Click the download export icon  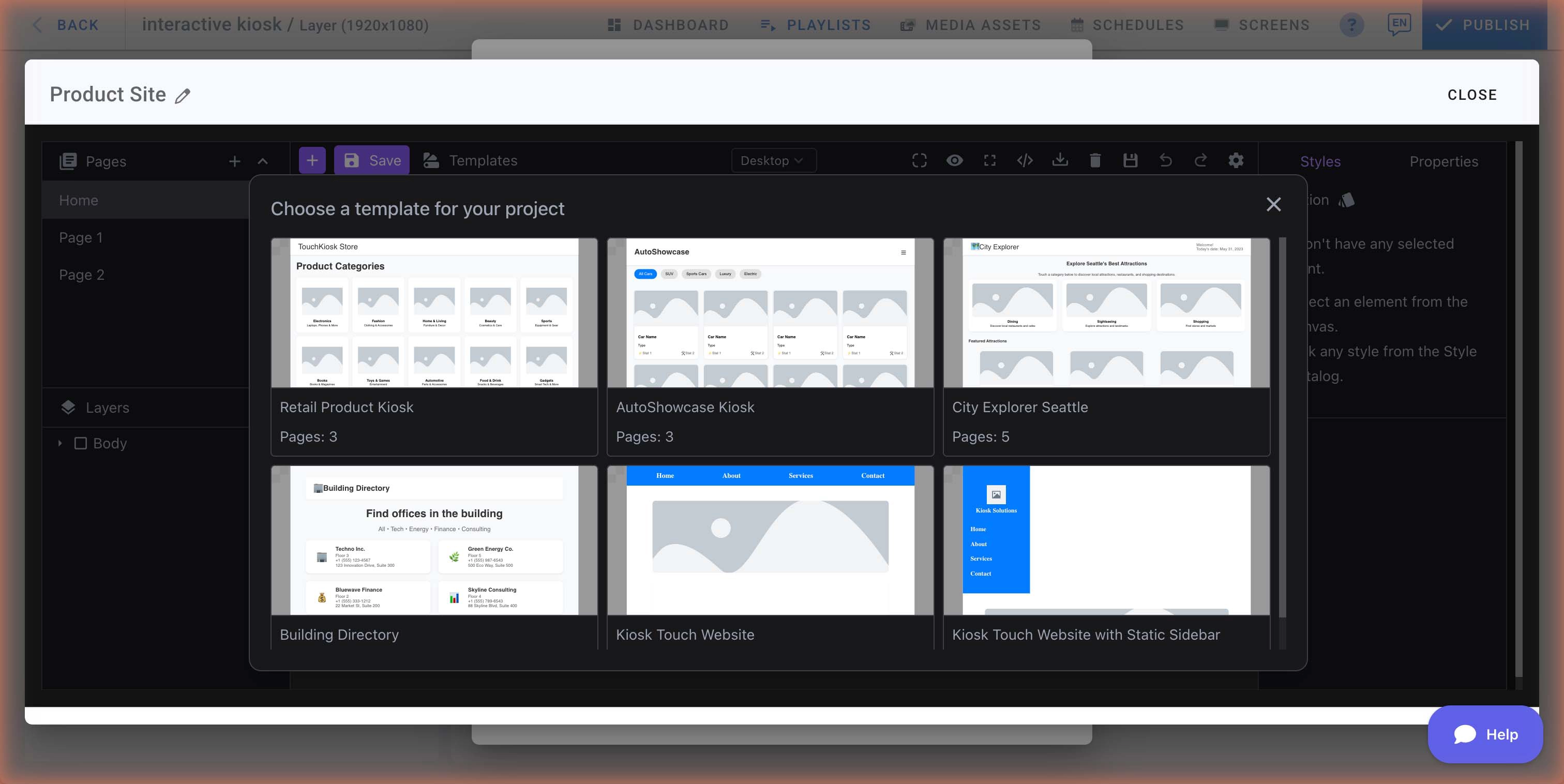[x=1060, y=160]
